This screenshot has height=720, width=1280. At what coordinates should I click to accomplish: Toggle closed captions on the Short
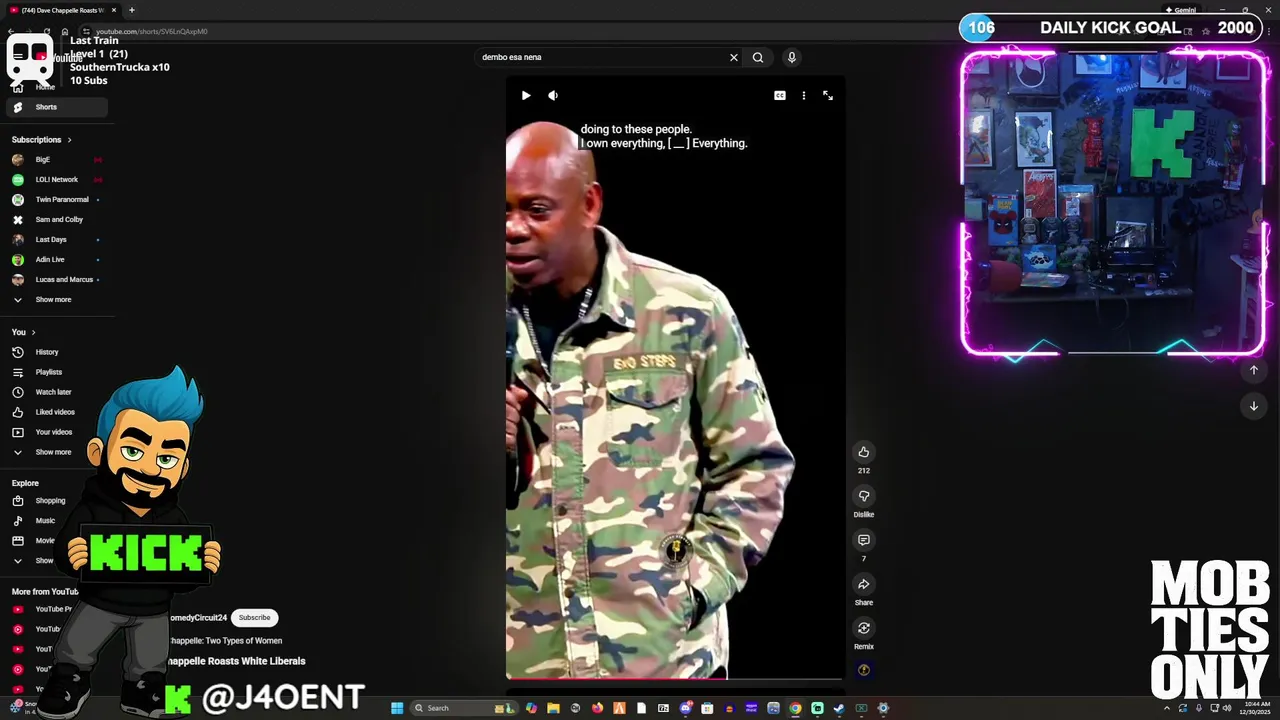(x=780, y=95)
